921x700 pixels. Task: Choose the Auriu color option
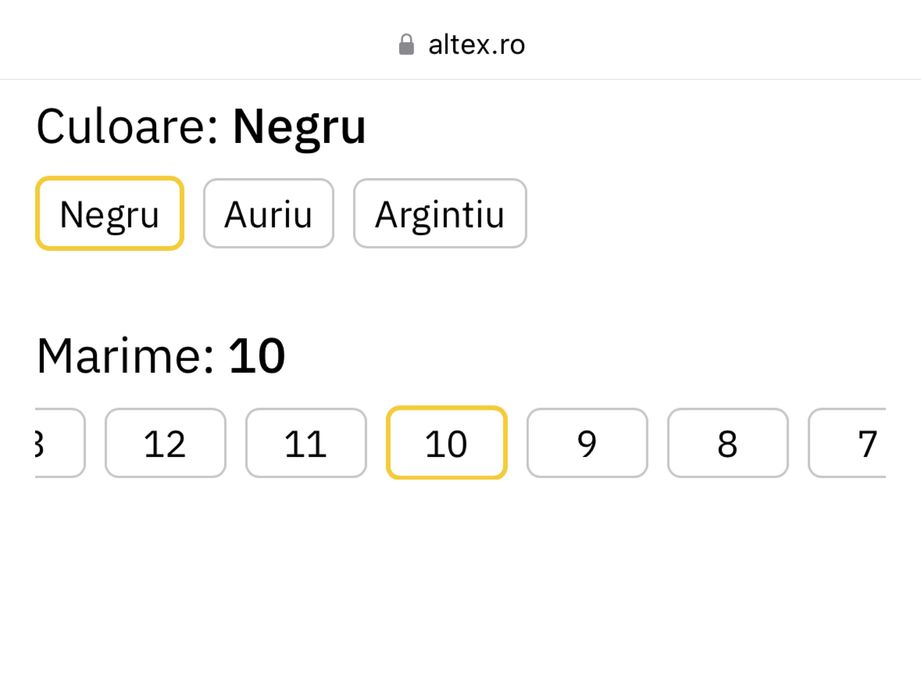tap(268, 214)
